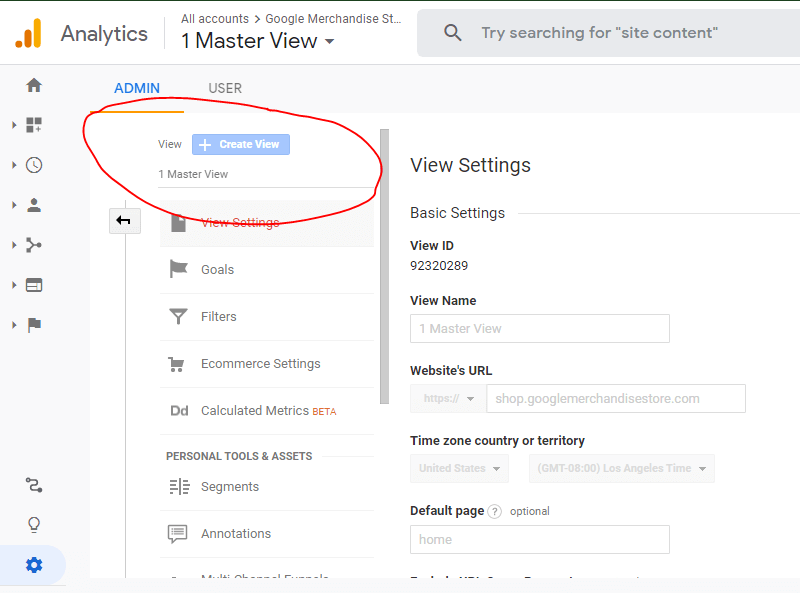Click the back arrow button beside View column
Image resolution: width=800 pixels, height=593 pixels.
coord(124,221)
